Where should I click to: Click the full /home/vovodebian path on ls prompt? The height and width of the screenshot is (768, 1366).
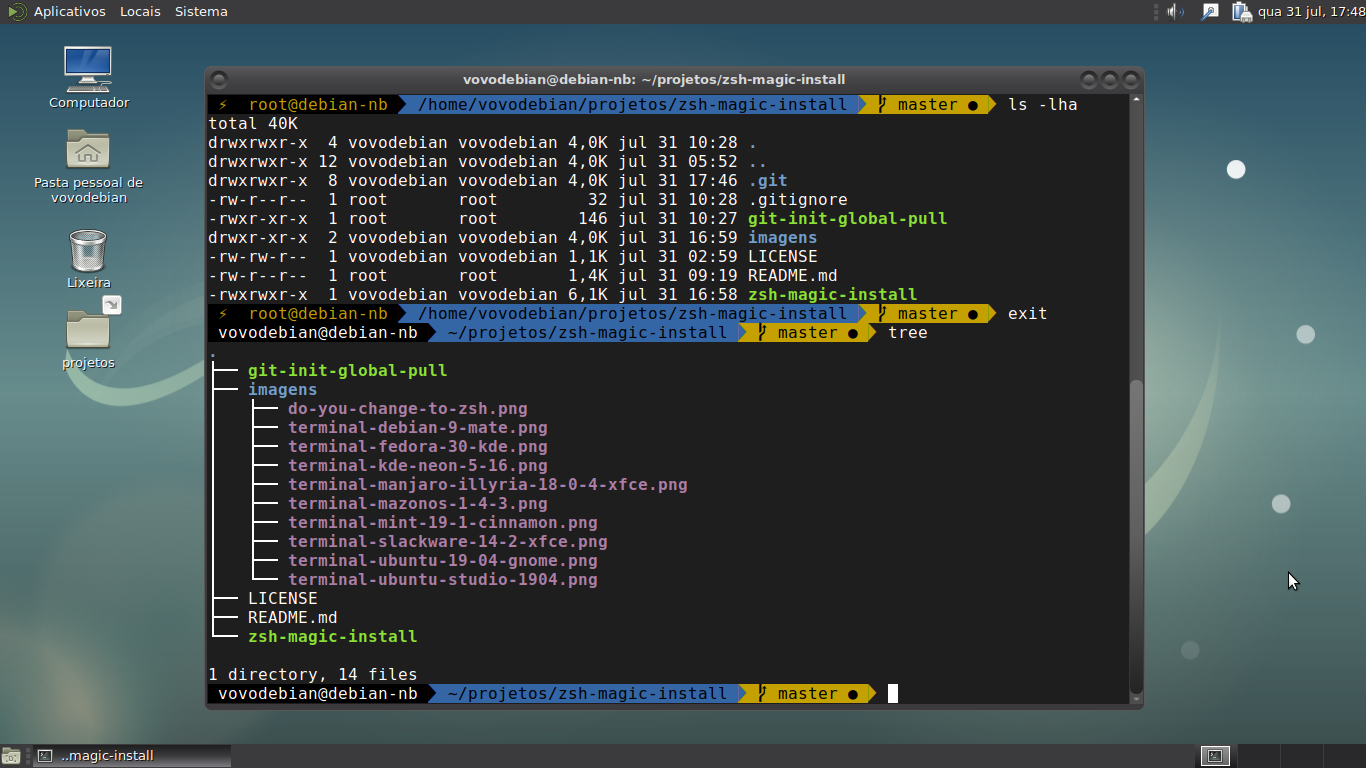(633, 104)
